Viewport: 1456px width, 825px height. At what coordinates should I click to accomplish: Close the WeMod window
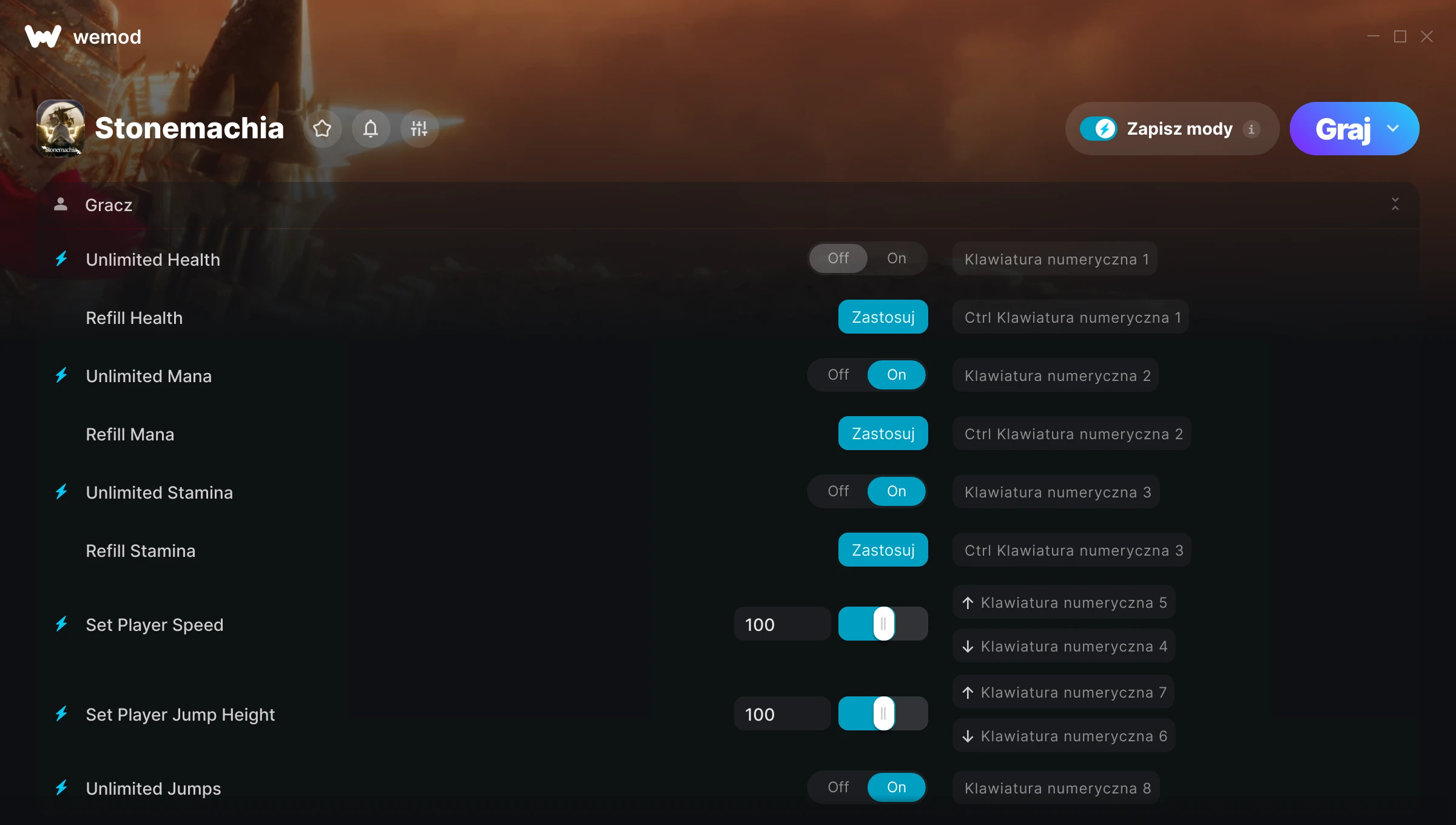click(x=1427, y=36)
